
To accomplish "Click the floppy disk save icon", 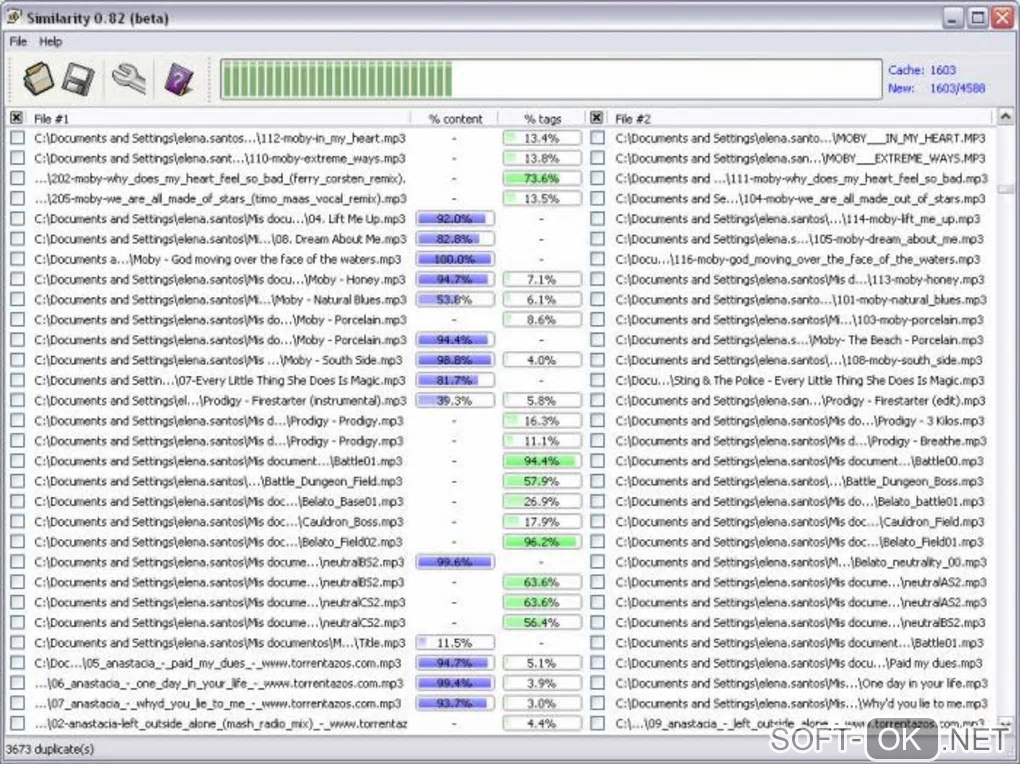I will [77, 79].
